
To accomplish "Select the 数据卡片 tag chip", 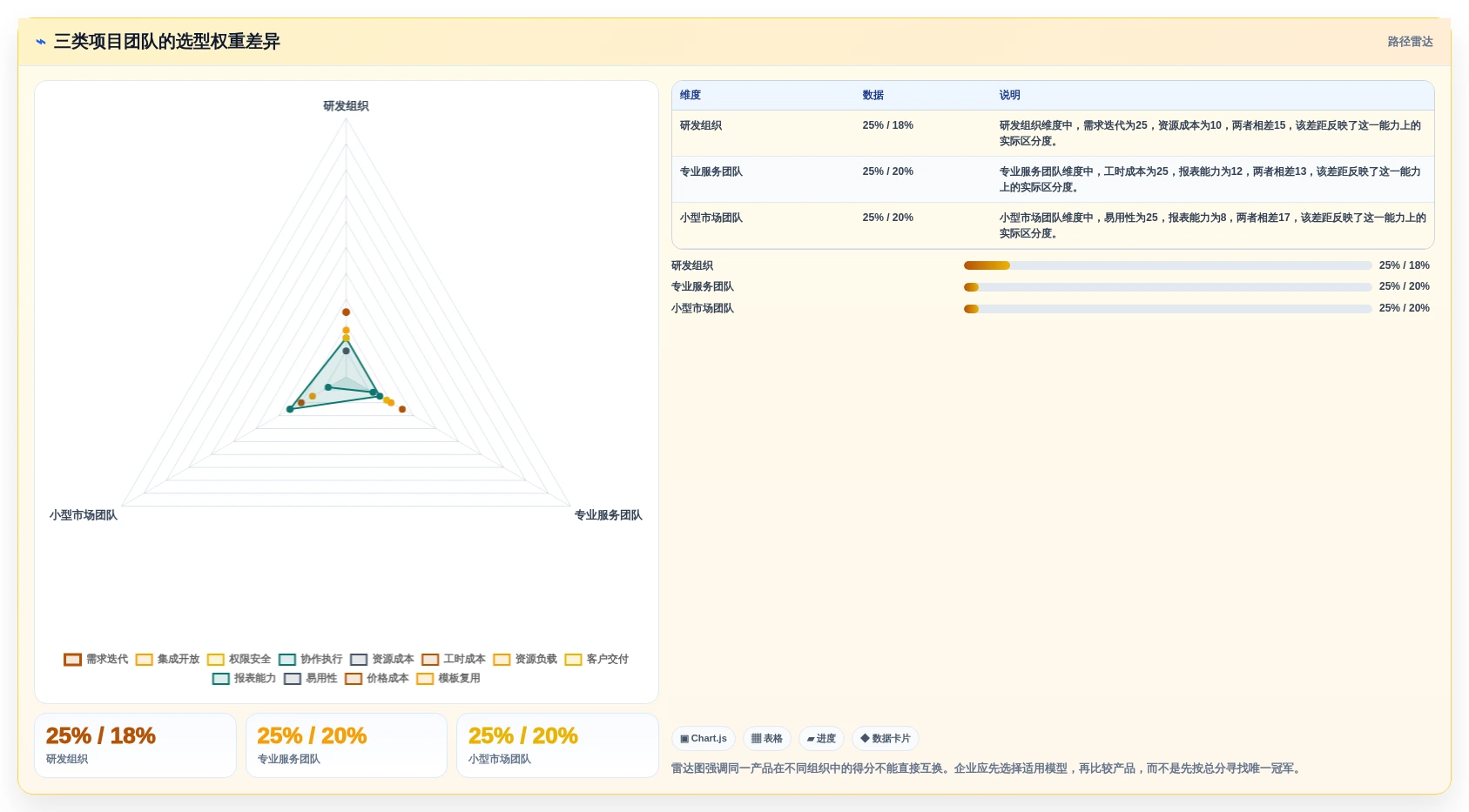I will [886, 739].
